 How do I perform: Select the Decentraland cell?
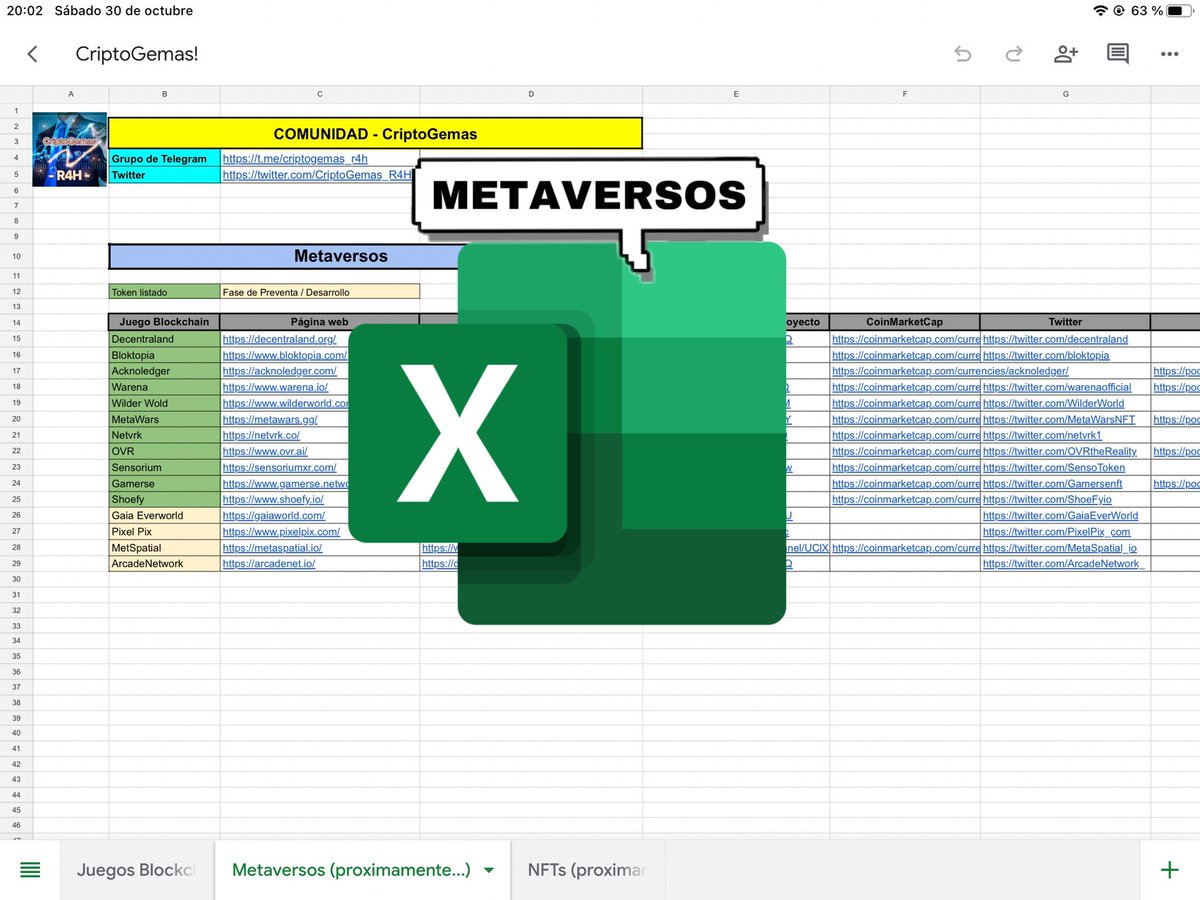click(x=164, y=339)
